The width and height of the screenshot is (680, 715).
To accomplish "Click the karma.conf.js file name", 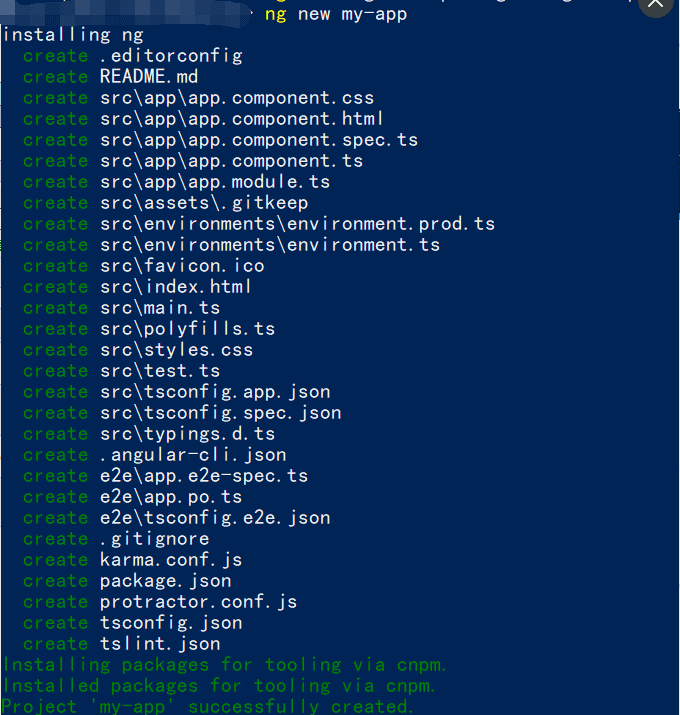I will click(x=171, y=560).
